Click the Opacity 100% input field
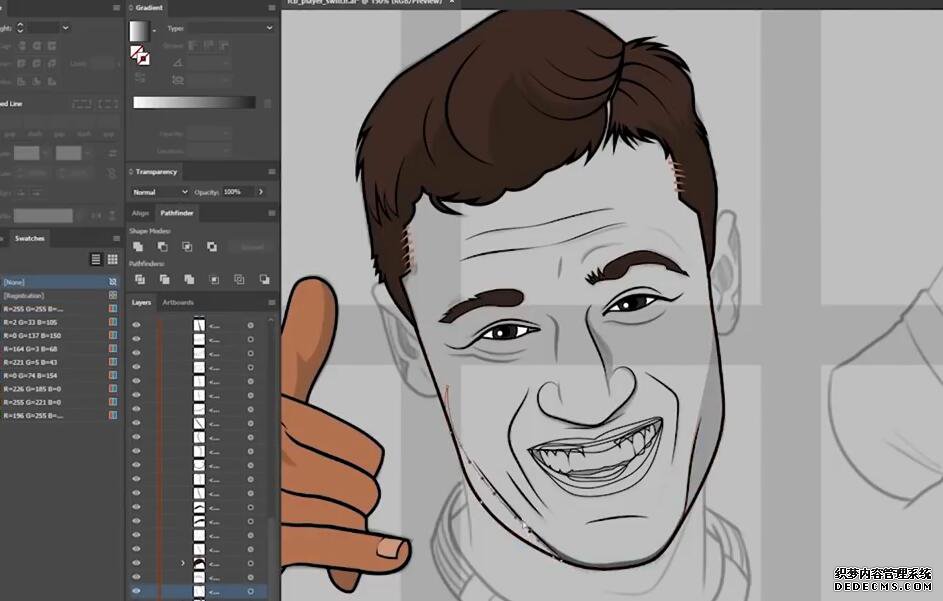Viewport: 943px width, 601px height. 238,192
